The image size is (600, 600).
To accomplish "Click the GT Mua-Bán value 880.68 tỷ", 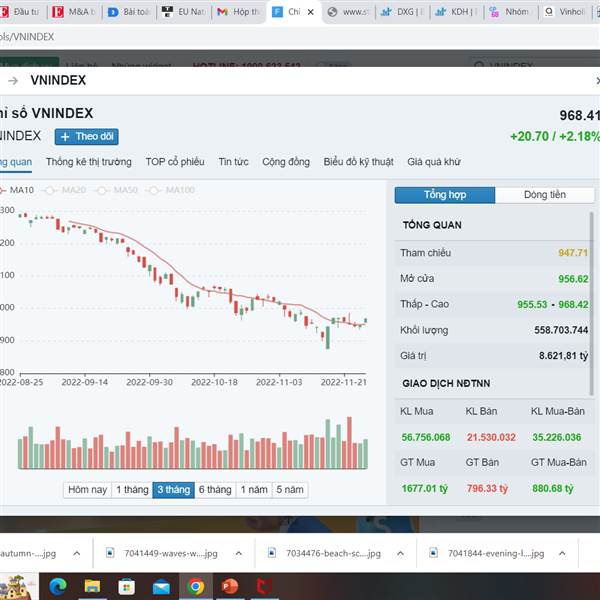I will pos(553,489).
